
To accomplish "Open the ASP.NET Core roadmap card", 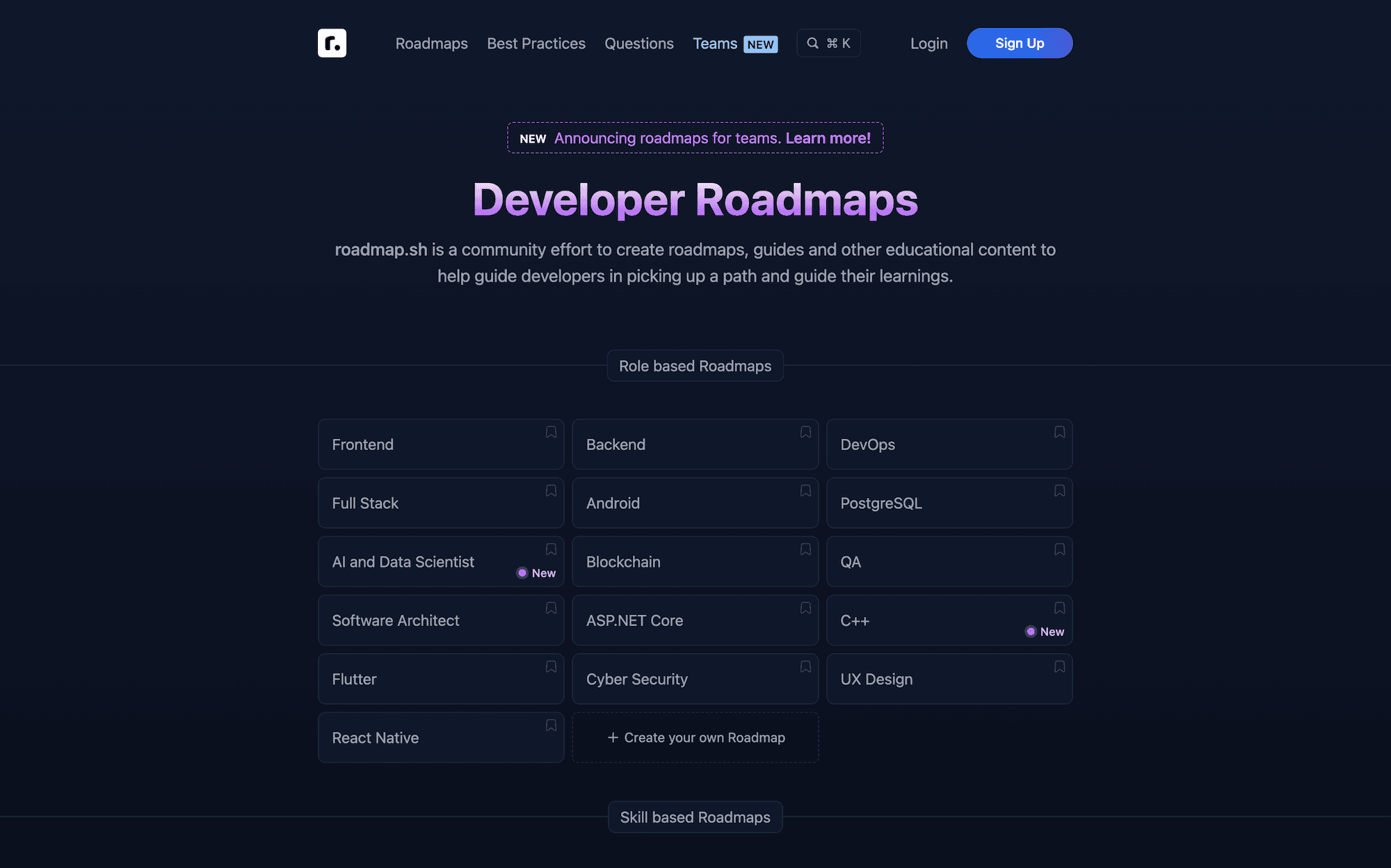I will point(695,620).
